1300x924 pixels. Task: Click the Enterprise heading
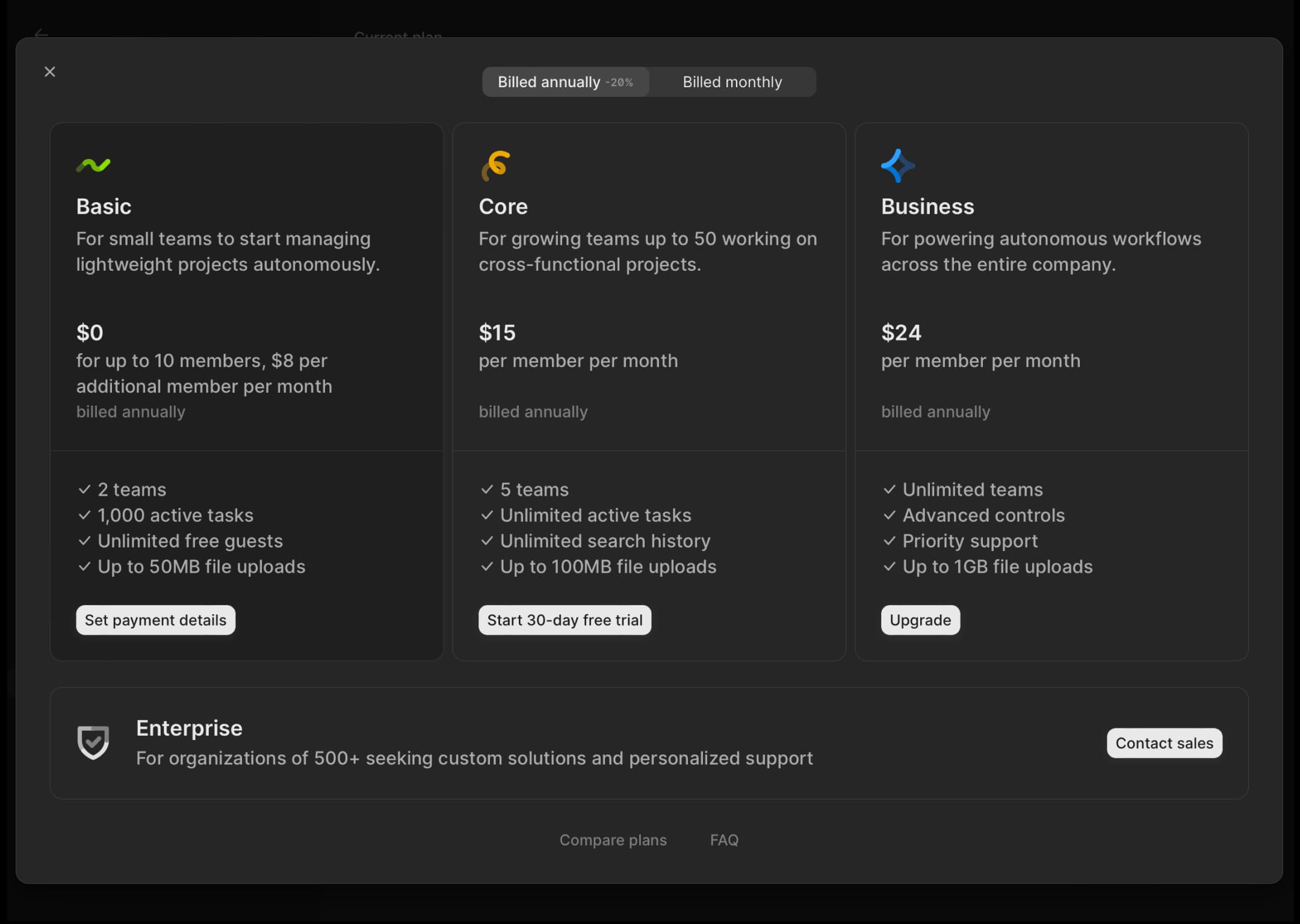pyautogui.click(x=189, y=728)
